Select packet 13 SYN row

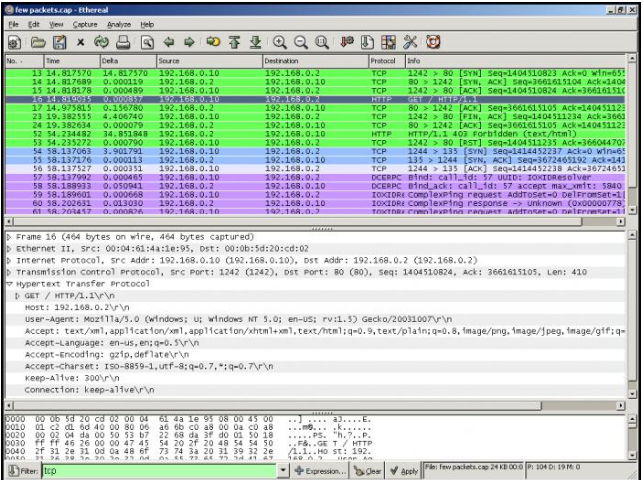click(x=315, y=73)
